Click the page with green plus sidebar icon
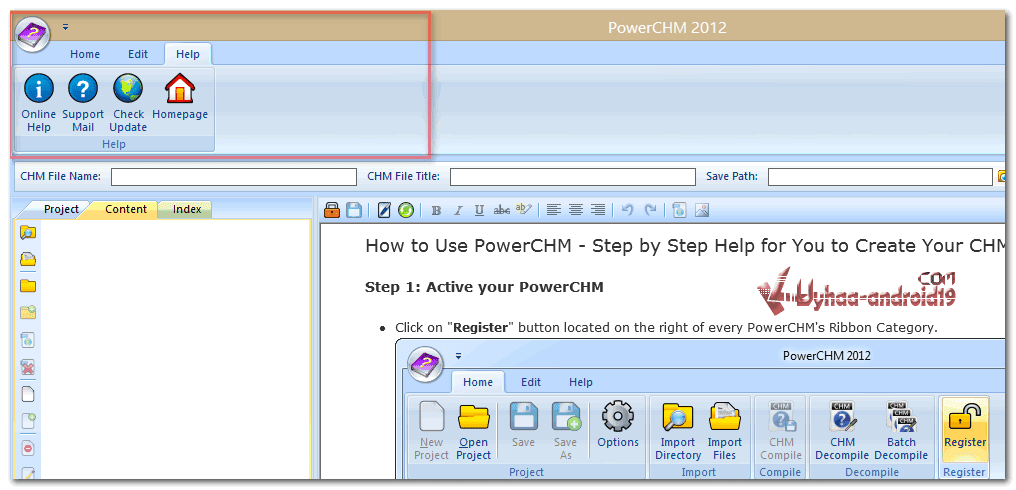The image size is (1016, 490). pos(28,421)
